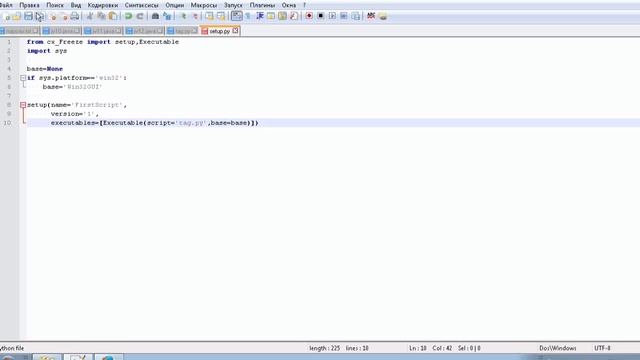
Task: Toggle the Indent guide icon
Action: pos(260,16)
